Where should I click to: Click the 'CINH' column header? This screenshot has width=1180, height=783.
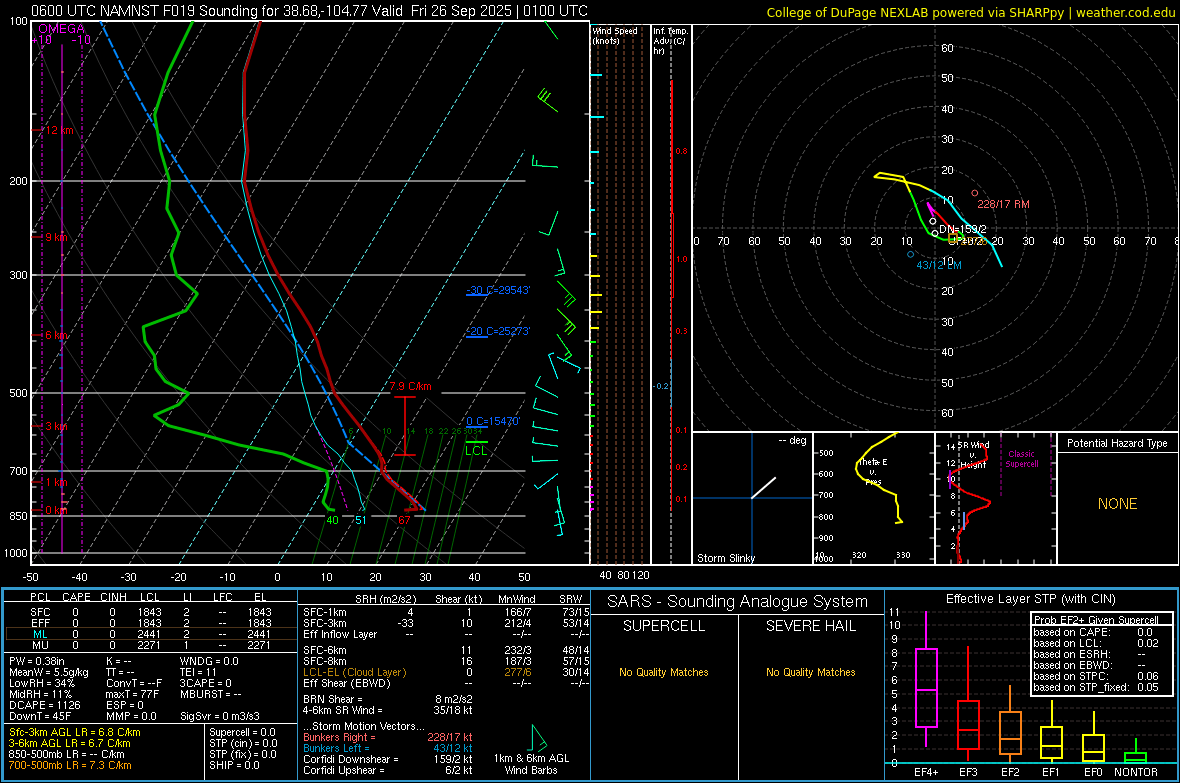coord(113,596)
